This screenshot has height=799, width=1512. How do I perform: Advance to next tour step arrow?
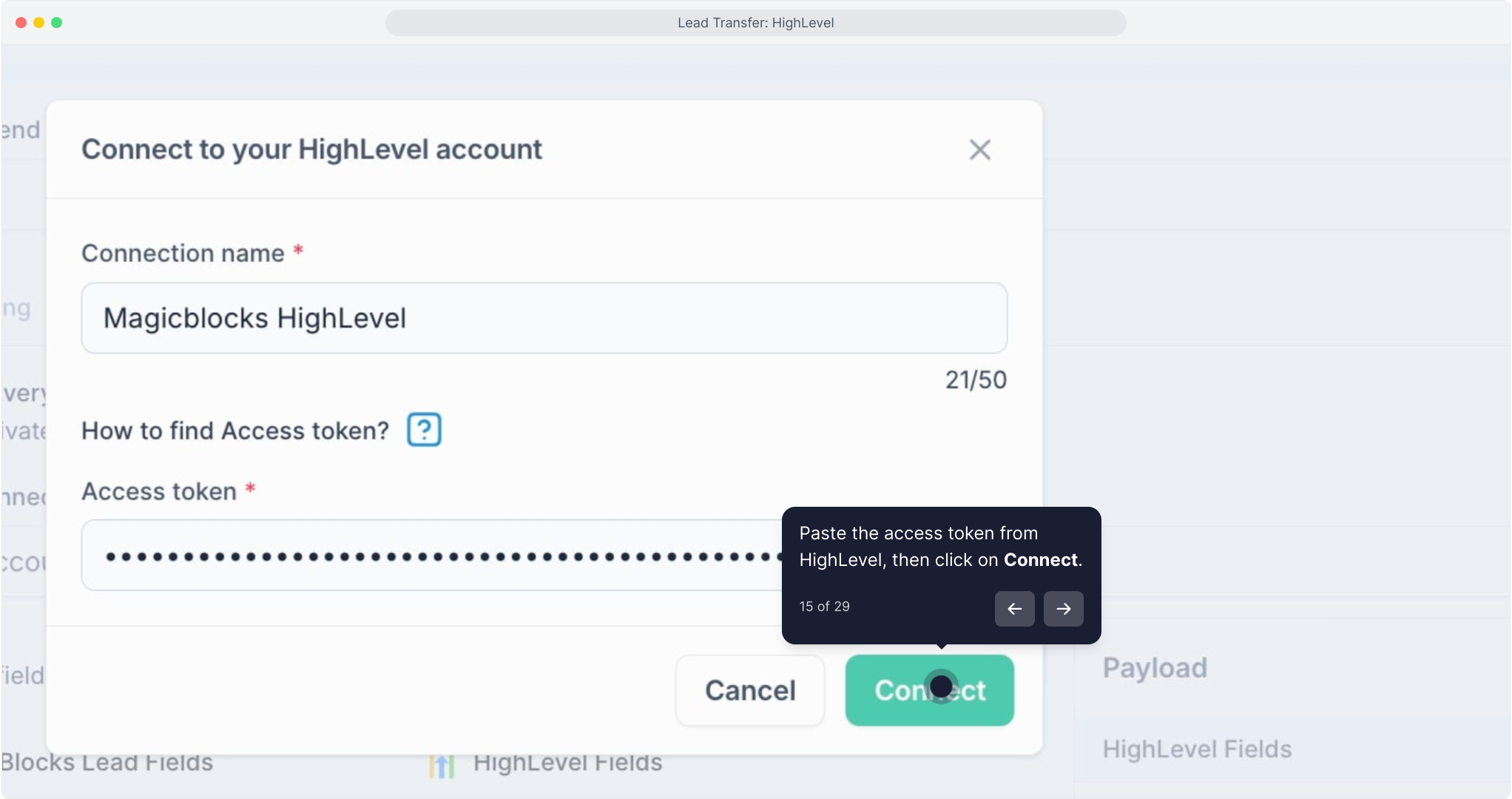coord(1063,609)
